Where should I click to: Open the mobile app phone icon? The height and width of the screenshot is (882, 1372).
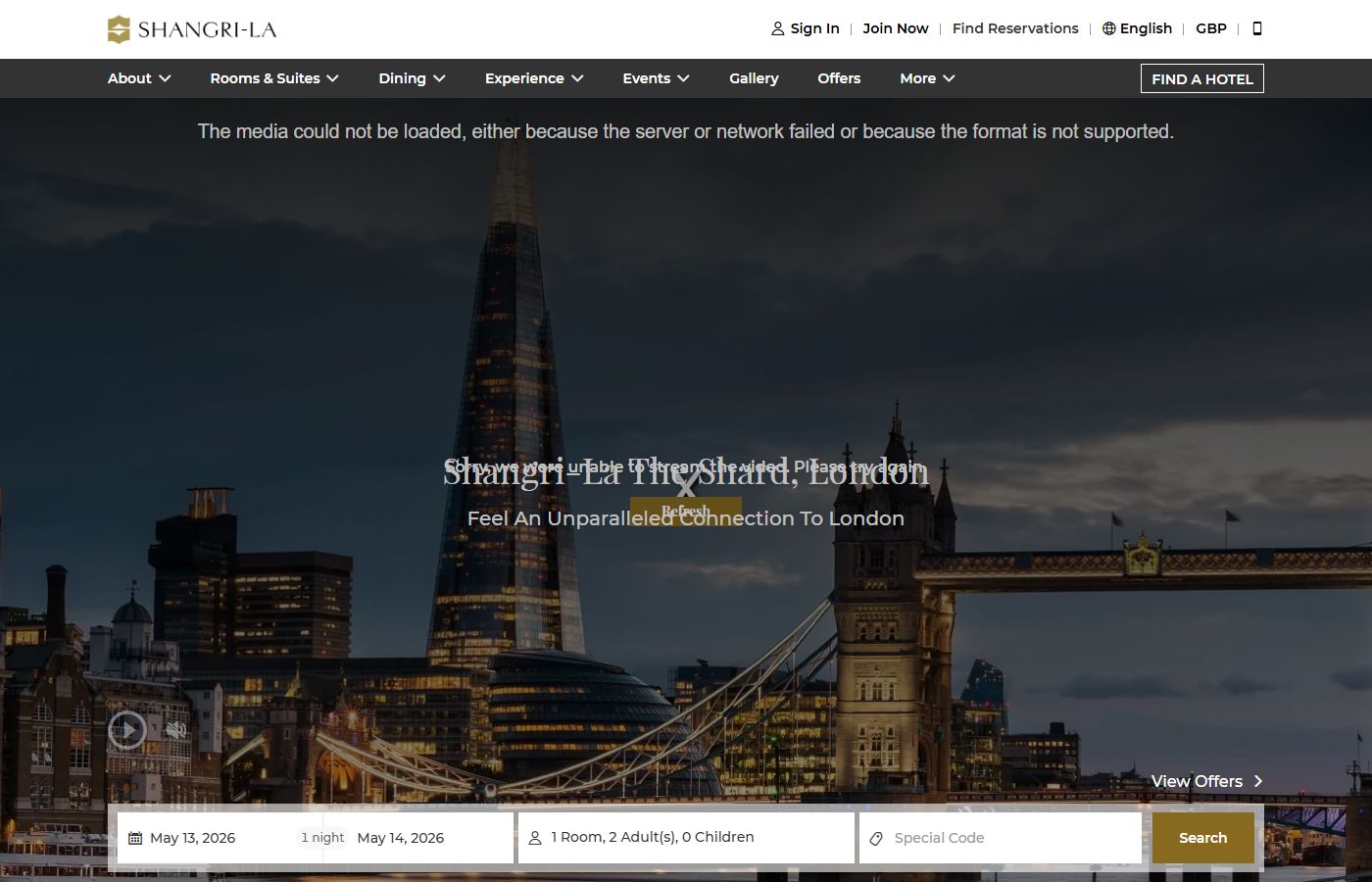[x=1257, y=28]
